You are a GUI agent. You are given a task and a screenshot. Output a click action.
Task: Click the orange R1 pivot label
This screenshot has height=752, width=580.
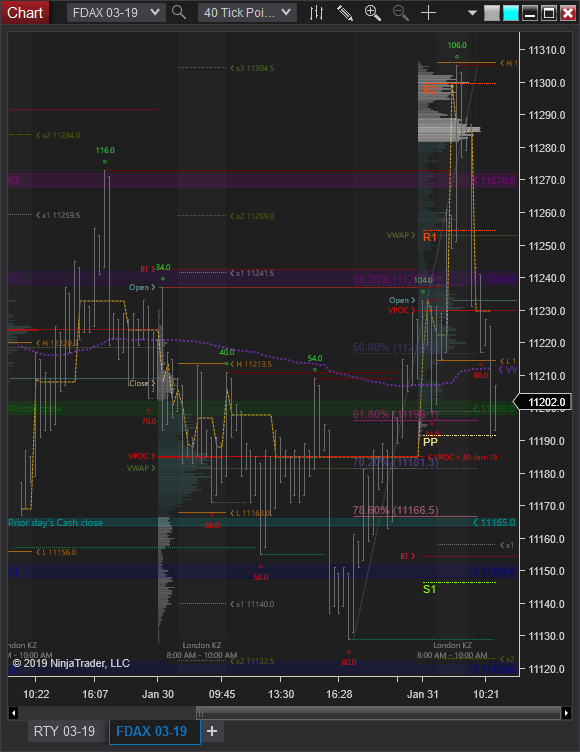pos(430,237)
